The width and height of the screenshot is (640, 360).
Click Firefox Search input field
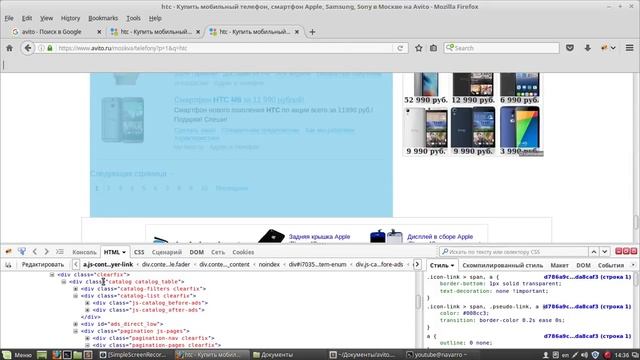pyautogui.click(x=502, y=48)
